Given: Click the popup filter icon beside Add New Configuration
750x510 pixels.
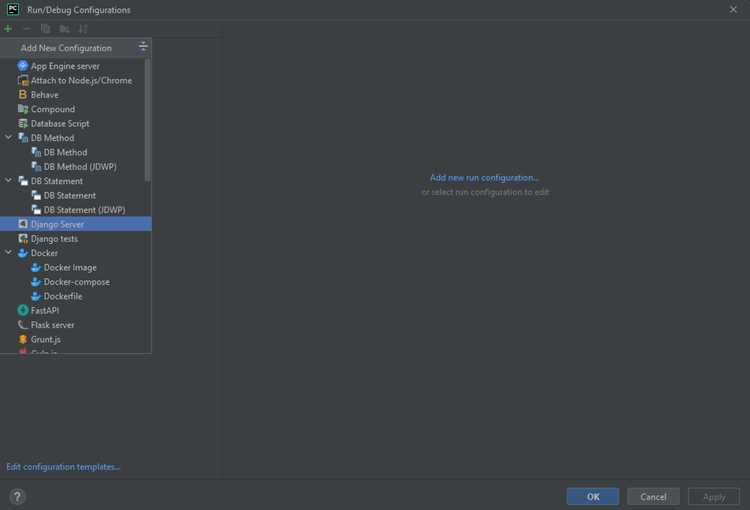Looking at the screenshot, I should 143,46.
